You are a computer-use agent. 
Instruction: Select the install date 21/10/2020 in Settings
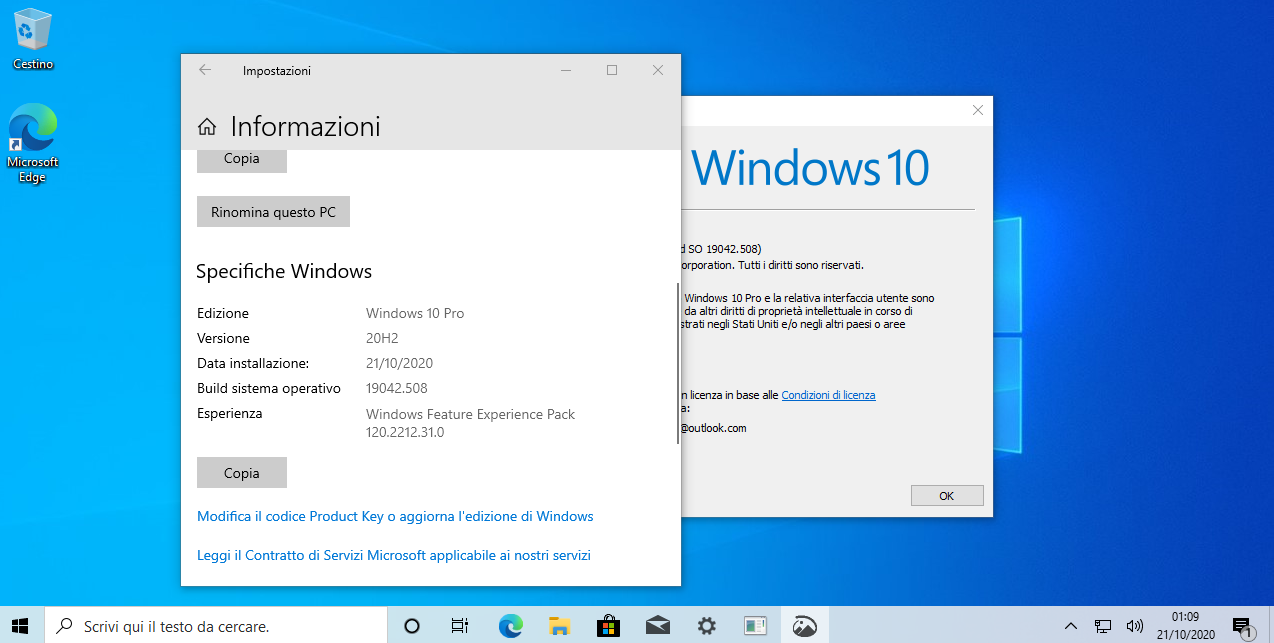tap(399, 363)
